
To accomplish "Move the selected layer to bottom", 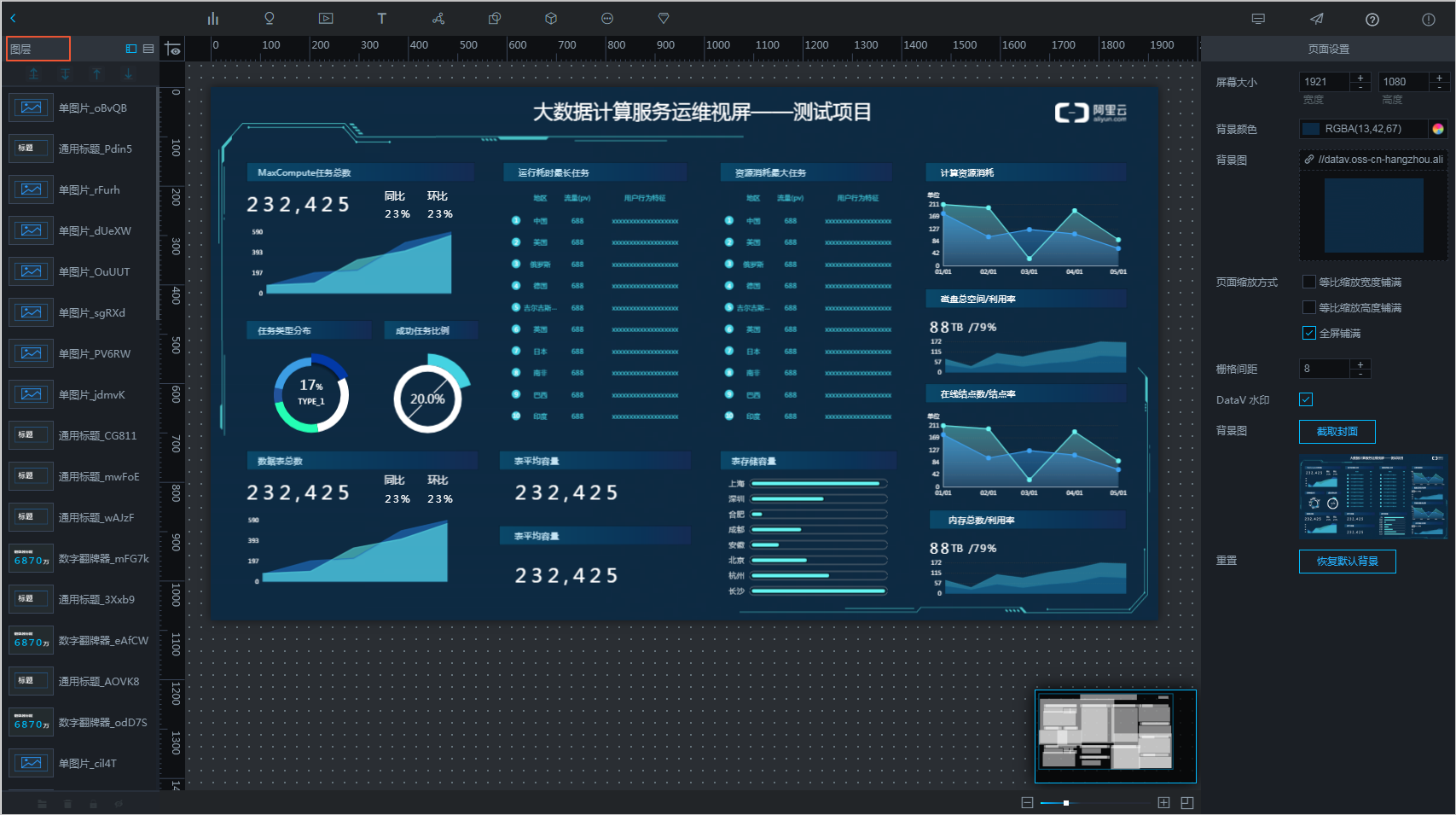I will (x=66, y=74).
